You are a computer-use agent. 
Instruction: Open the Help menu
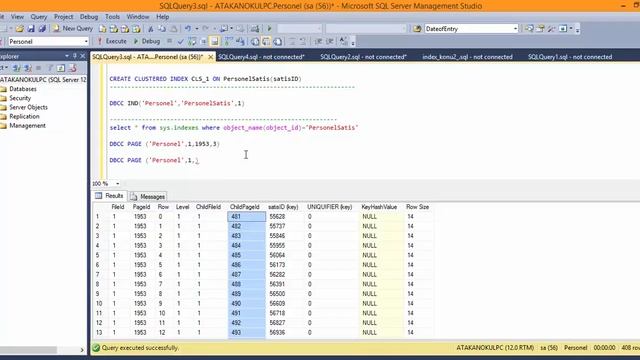162,17
